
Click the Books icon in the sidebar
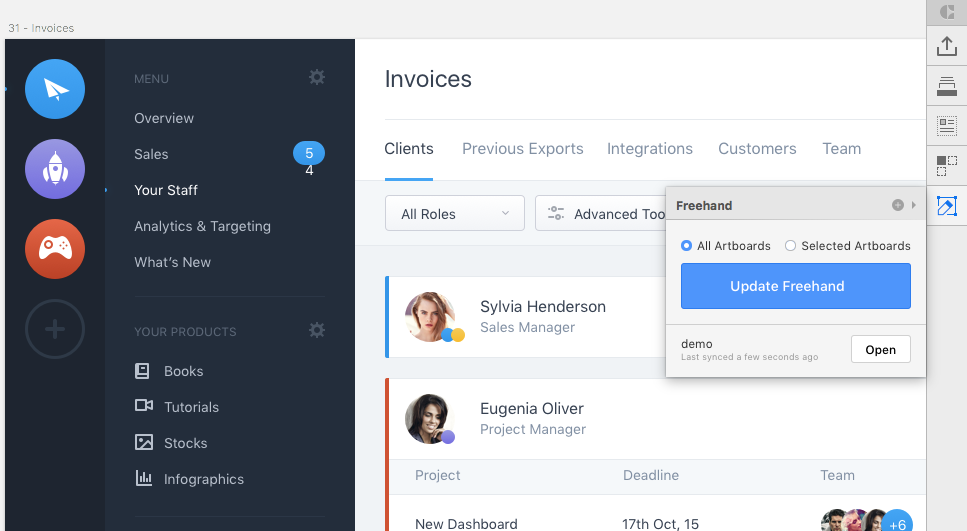coord(142,371)
